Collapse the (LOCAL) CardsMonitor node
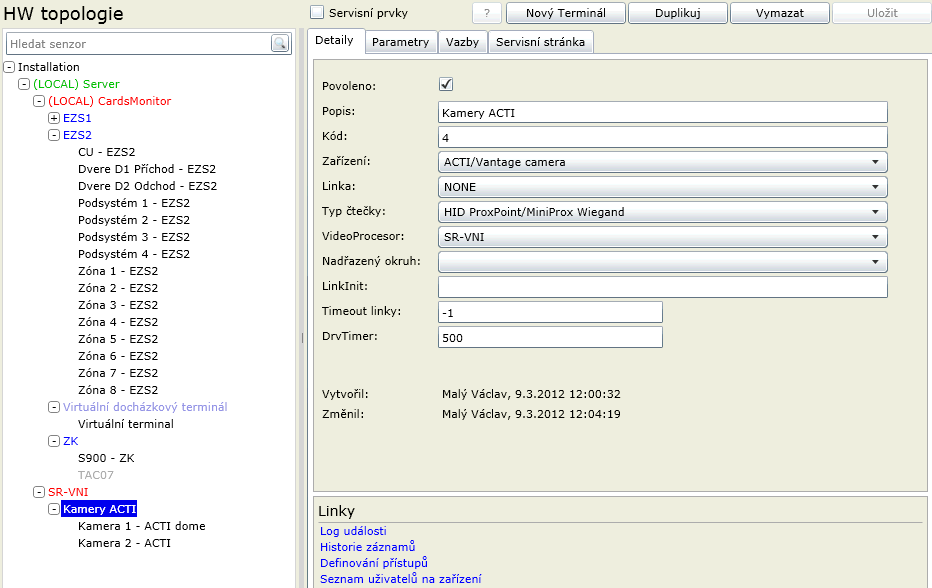 click(39, 101)
